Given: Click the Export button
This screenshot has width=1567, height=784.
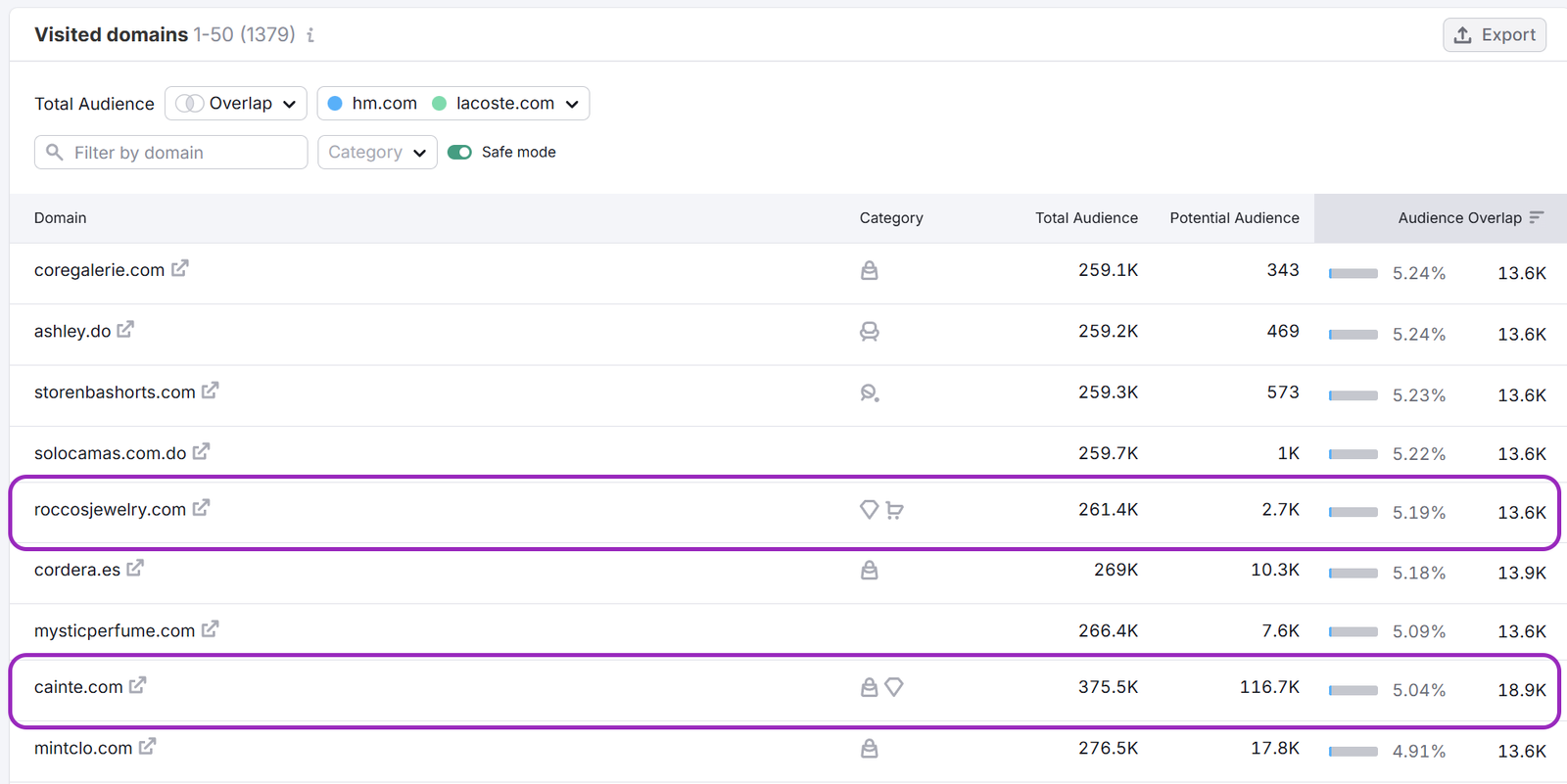Looking at the screenshot, I should click(1495, 35).
